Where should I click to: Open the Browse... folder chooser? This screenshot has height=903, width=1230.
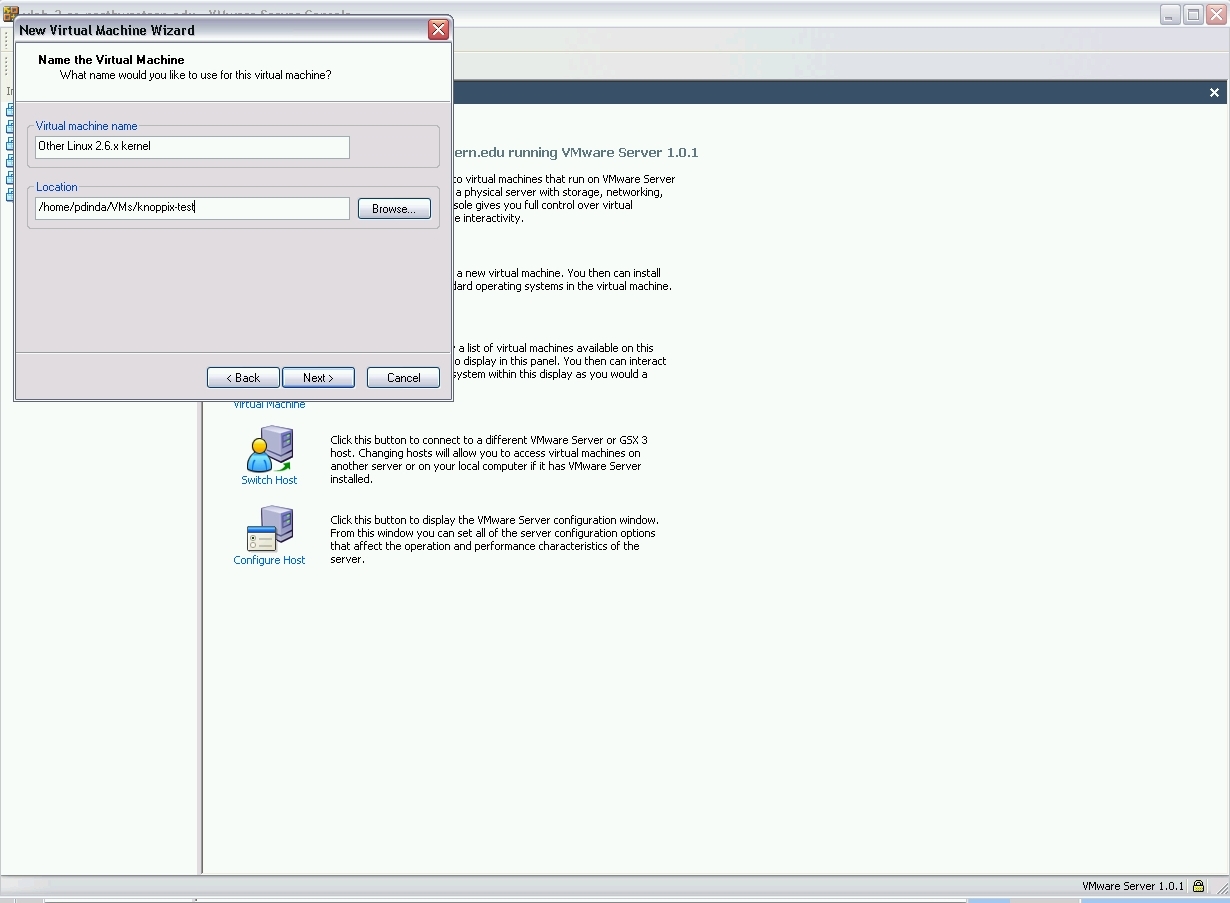pyautogui.click(x=394, y=209)
